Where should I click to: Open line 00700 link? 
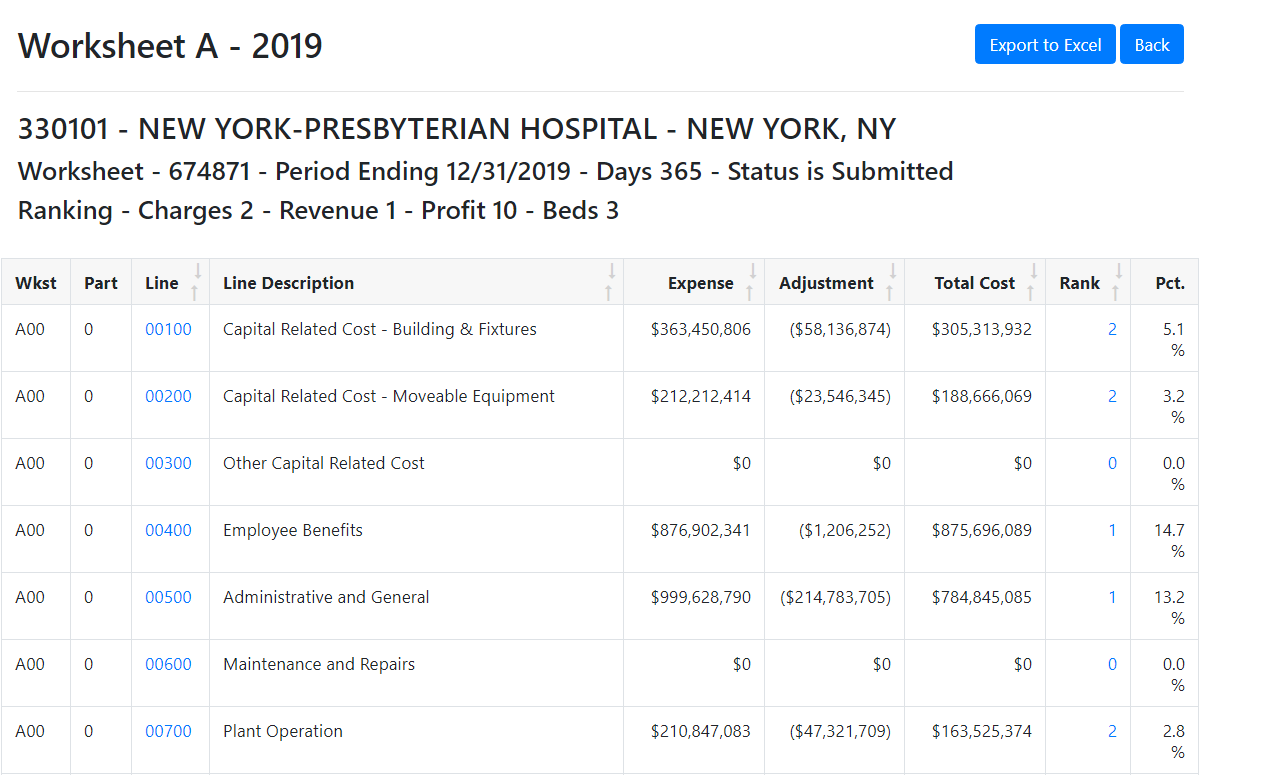tap(168, 731)
